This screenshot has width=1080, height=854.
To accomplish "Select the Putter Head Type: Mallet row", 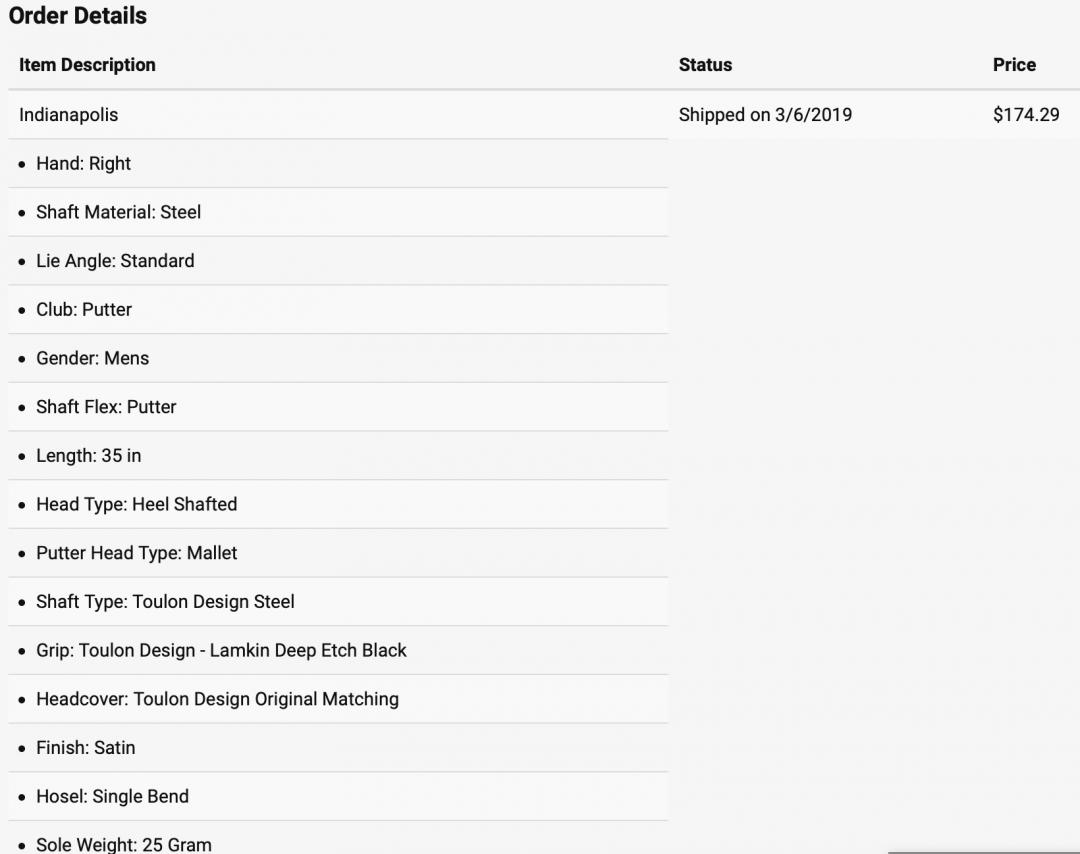I will [x=338, y=553].
